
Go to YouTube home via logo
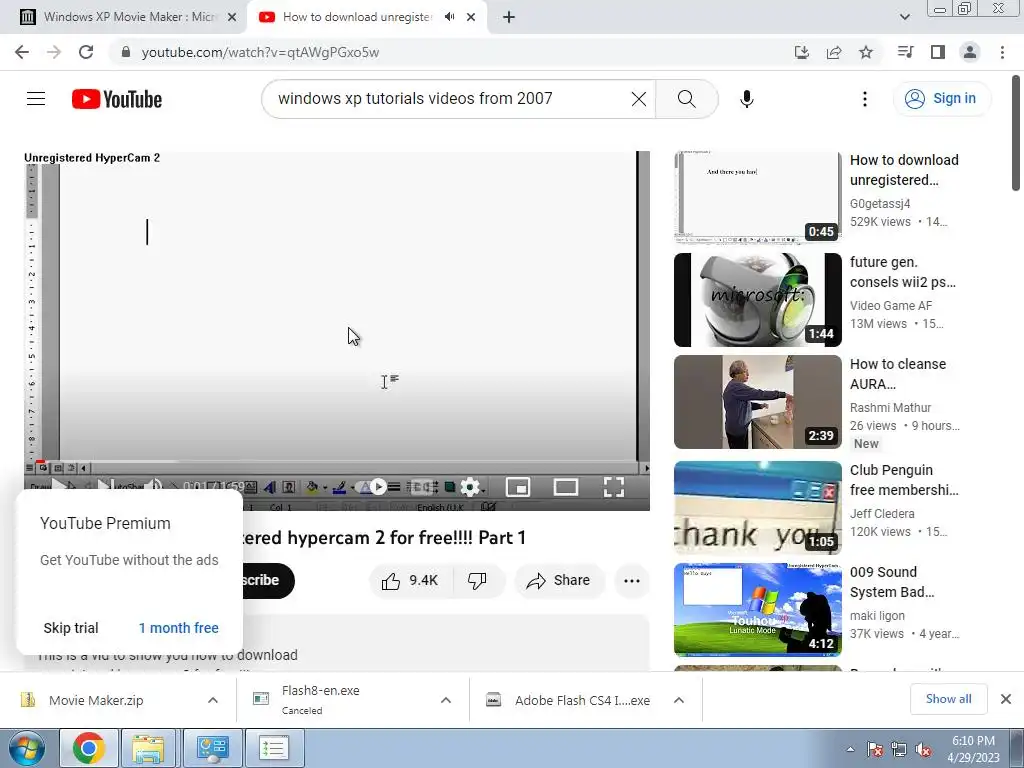[x=117, y=99]
